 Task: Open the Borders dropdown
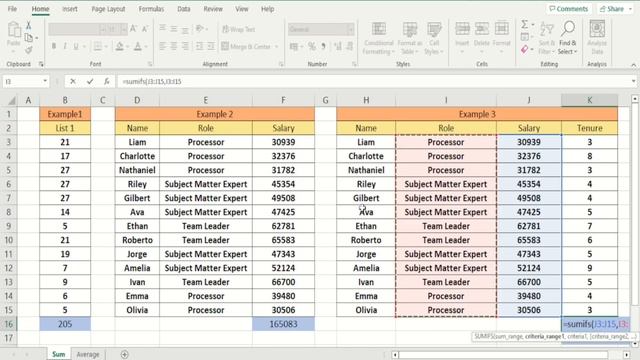point(106,47)
